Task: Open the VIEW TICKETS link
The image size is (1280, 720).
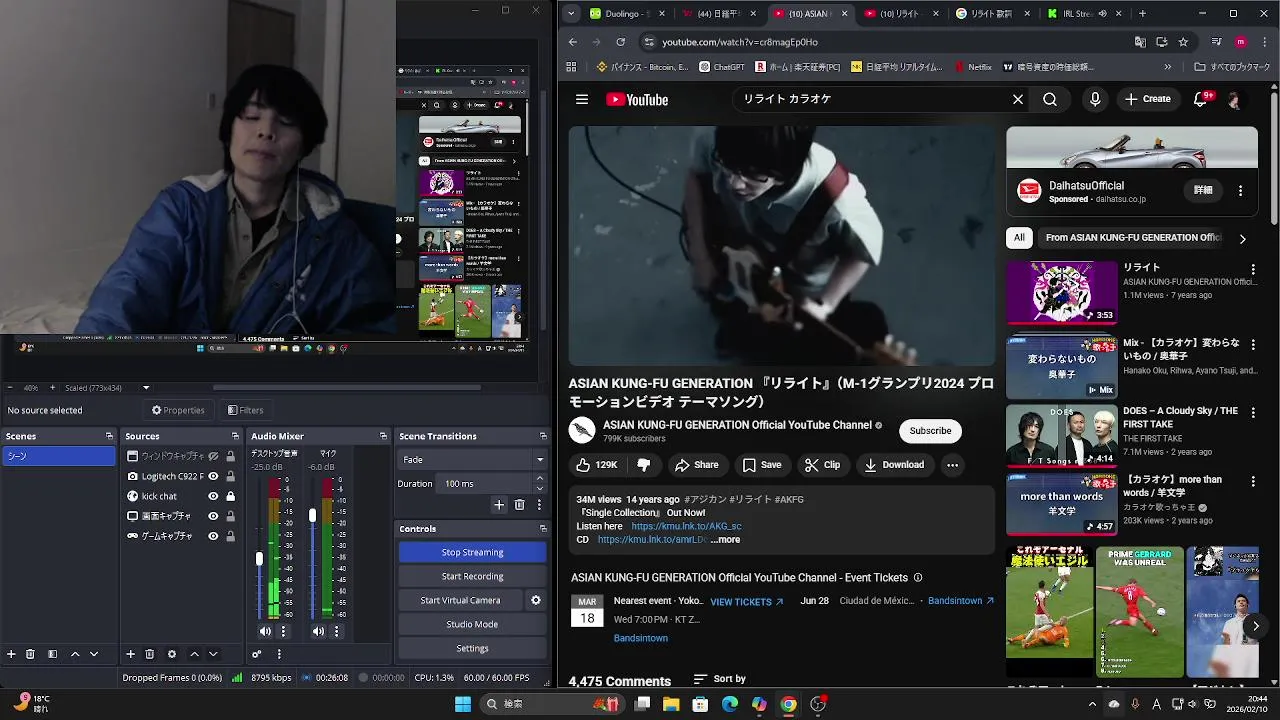Action: click(746, 602)
